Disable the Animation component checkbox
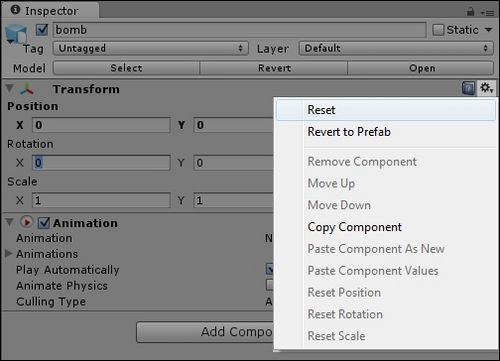This screenshot has width=500, height=361. (x=44, y=223)
